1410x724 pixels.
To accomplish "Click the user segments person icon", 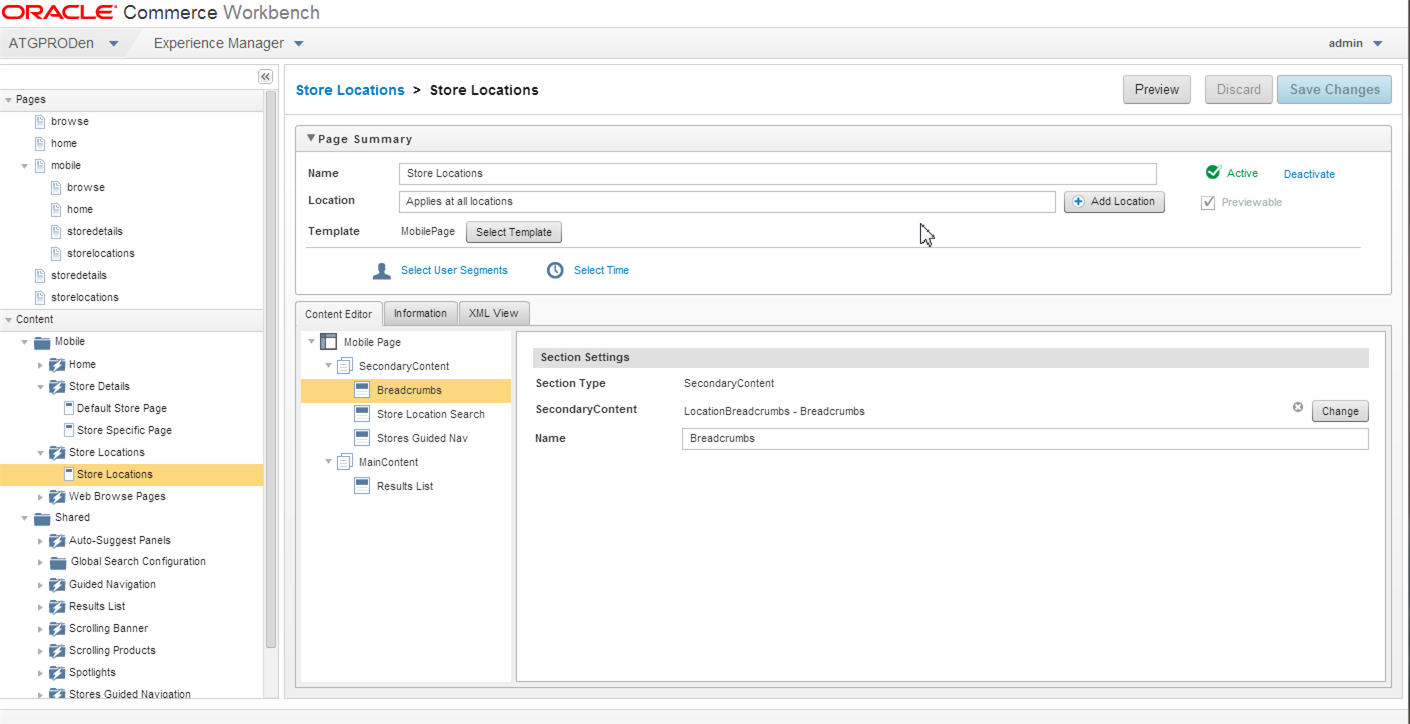I will pos(381,270).
